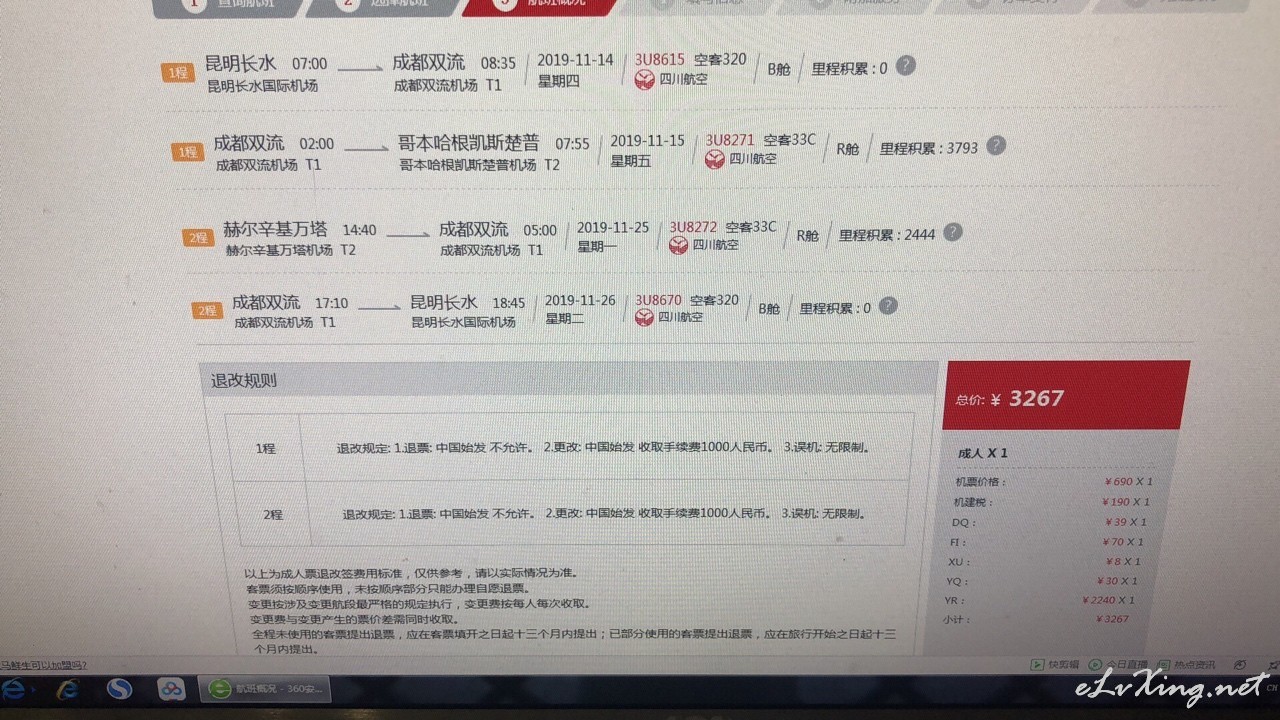The image size is (1280, 720).
Task: Click orange 2程 badge on Helsinki–Chengdu row
Action: tap(197, 237)
